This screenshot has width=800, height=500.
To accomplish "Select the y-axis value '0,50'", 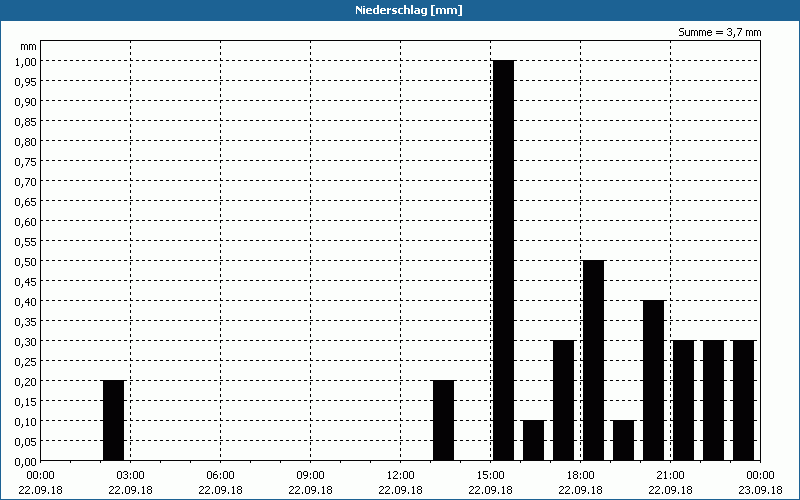I will pyautogui.click(x=26, y=261).
